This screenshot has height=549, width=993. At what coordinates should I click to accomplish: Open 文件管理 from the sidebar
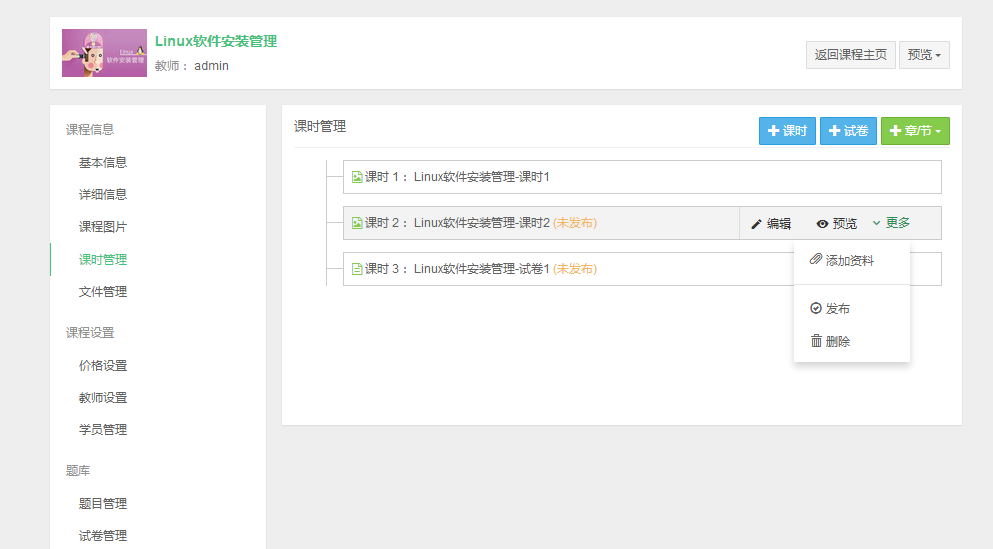click(x=103, y=292)
